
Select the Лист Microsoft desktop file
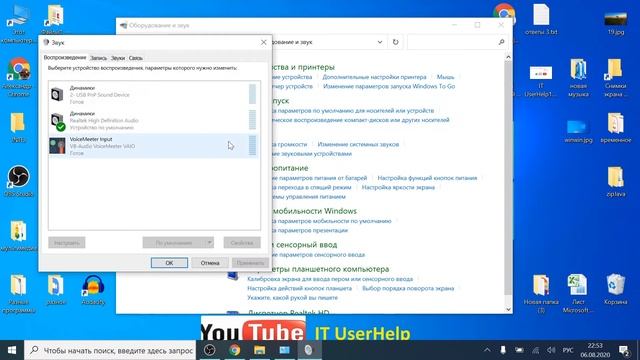click(578, 293)
